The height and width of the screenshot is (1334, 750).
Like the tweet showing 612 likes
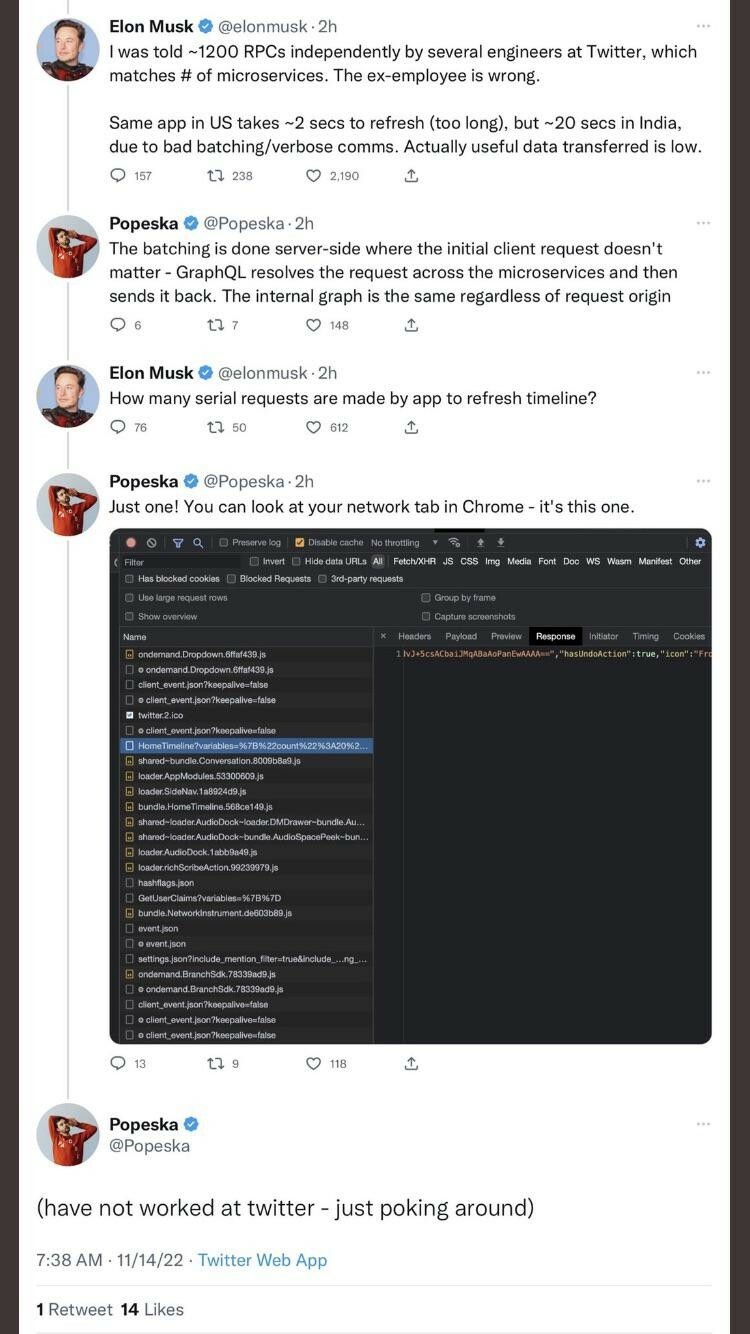point(313,427)
